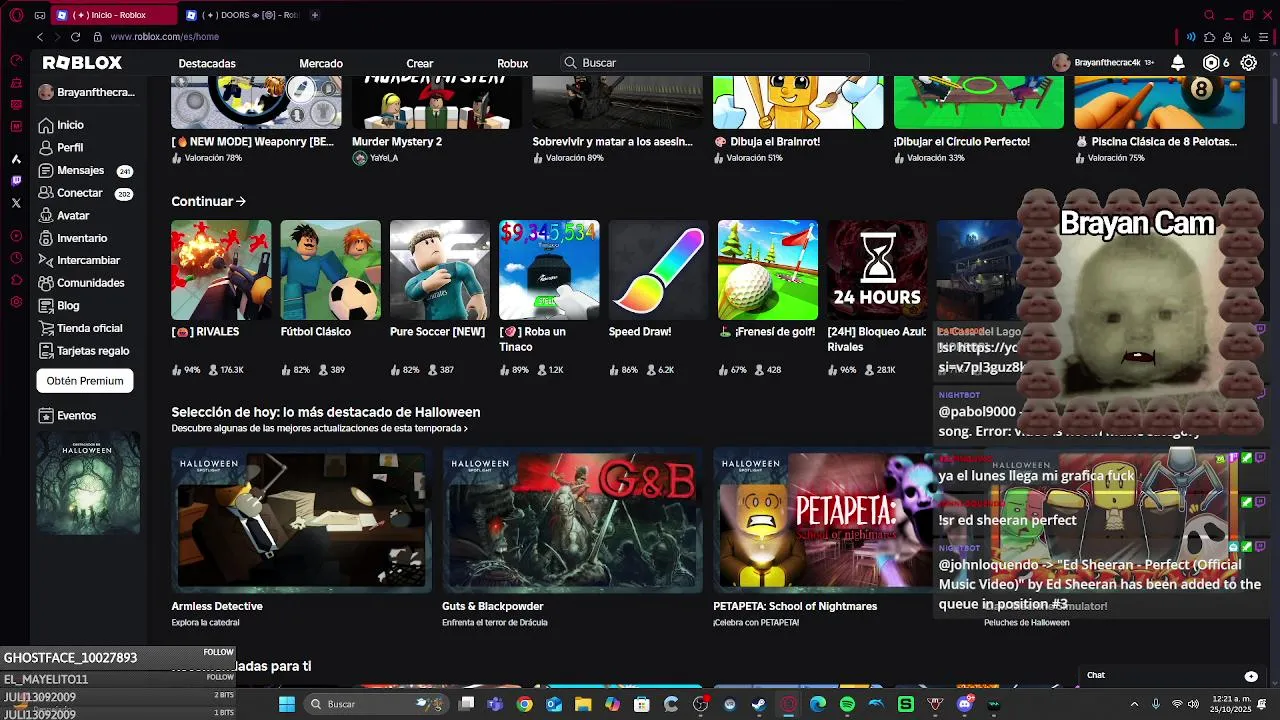
Task: Expand the Continuar section arrow
Action: [240, 201]
